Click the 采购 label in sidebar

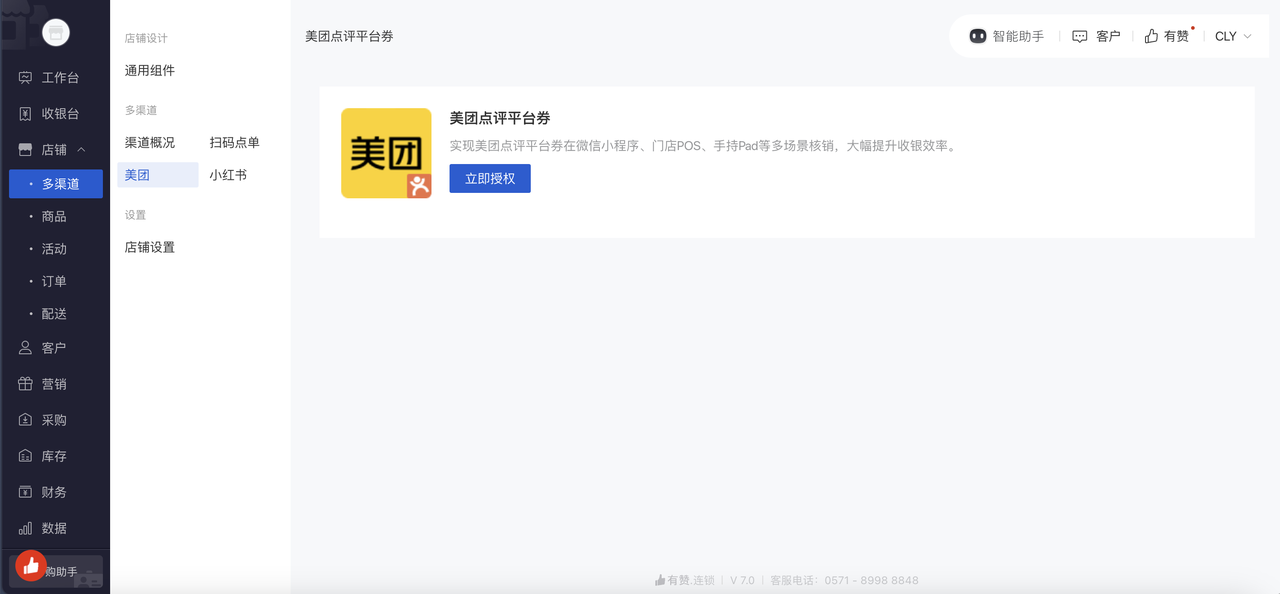click(x=54, y=420)
